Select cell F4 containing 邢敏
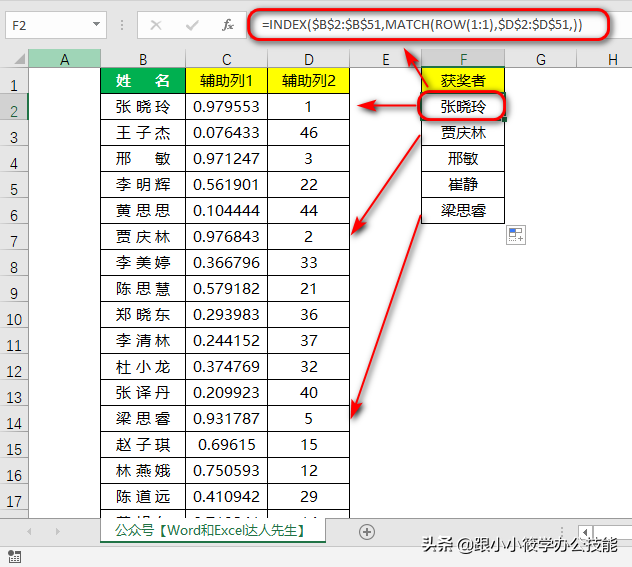Screen dimensions: 632x567 coord(463,159)
